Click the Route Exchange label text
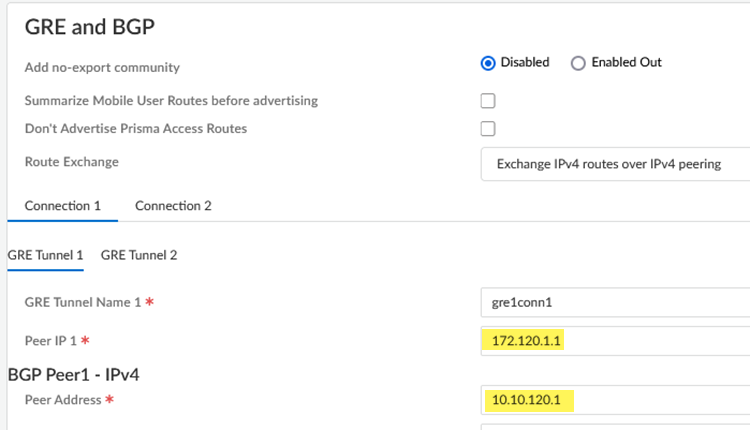 71,161
